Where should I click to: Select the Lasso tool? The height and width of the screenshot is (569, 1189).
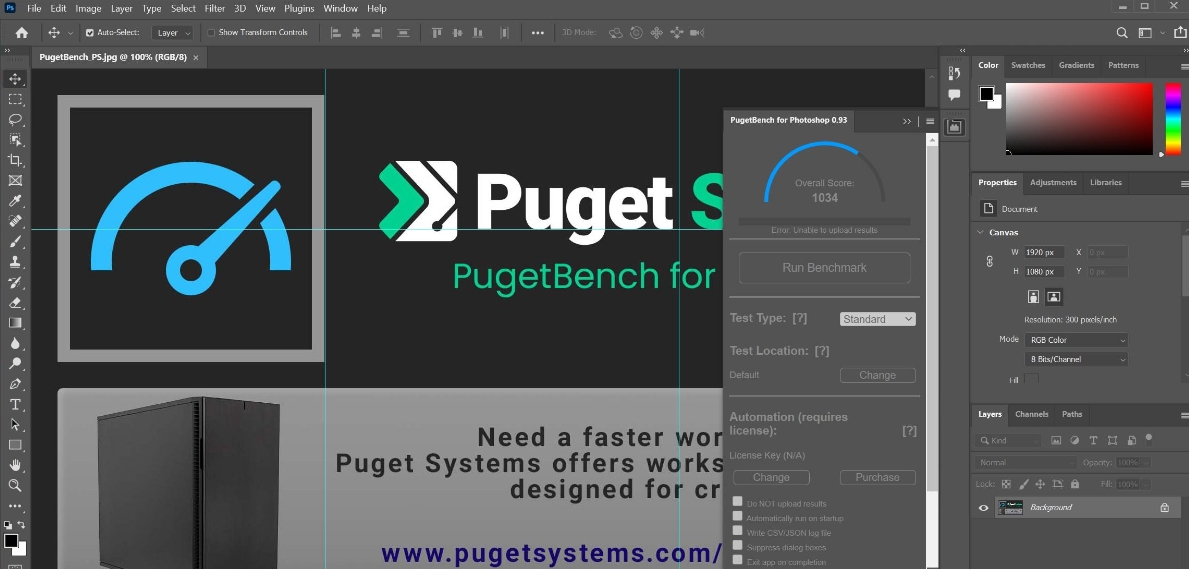(x=15, y=119)
